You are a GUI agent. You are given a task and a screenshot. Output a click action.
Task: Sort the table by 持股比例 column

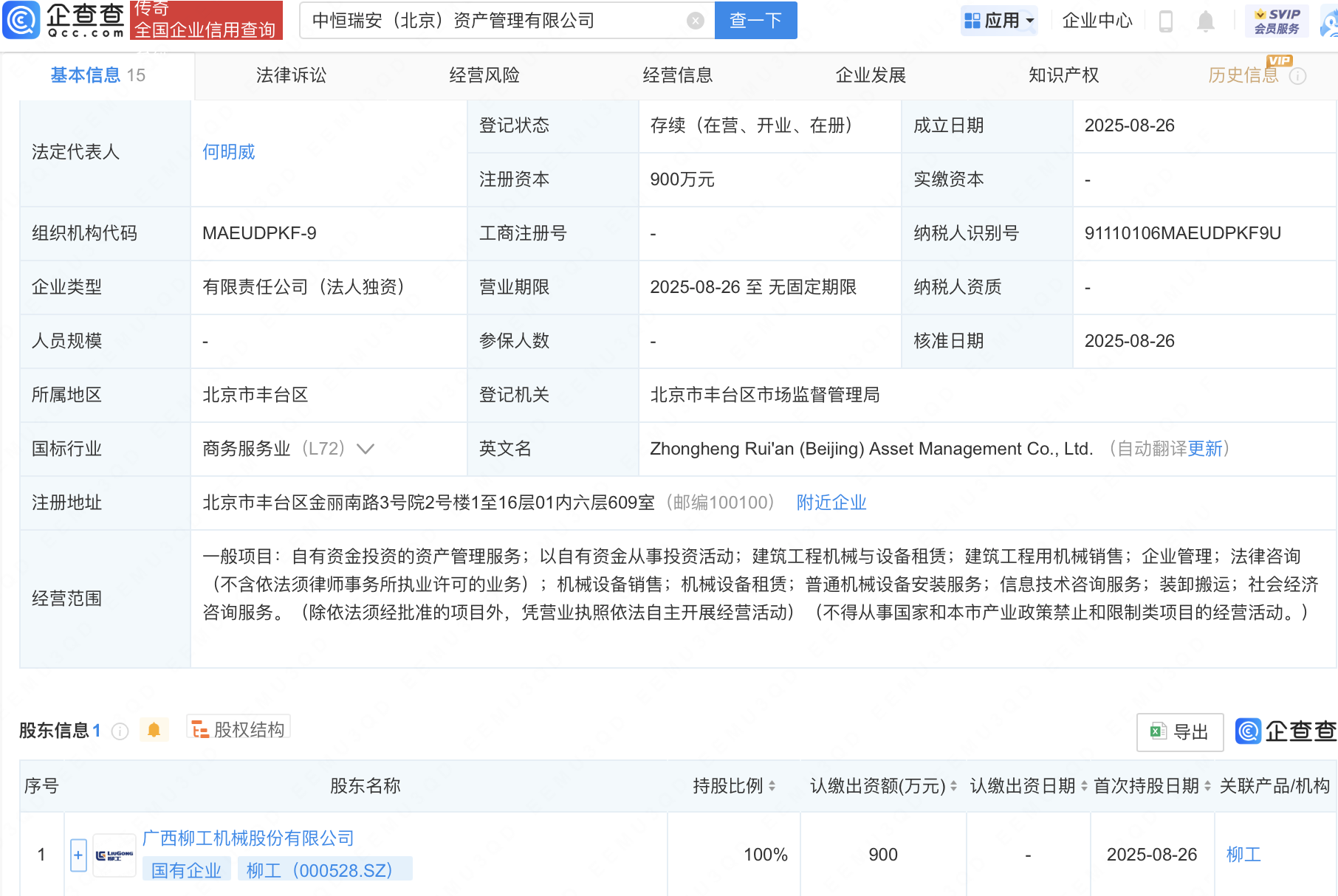pyautogui.click(x=771, y=786)
